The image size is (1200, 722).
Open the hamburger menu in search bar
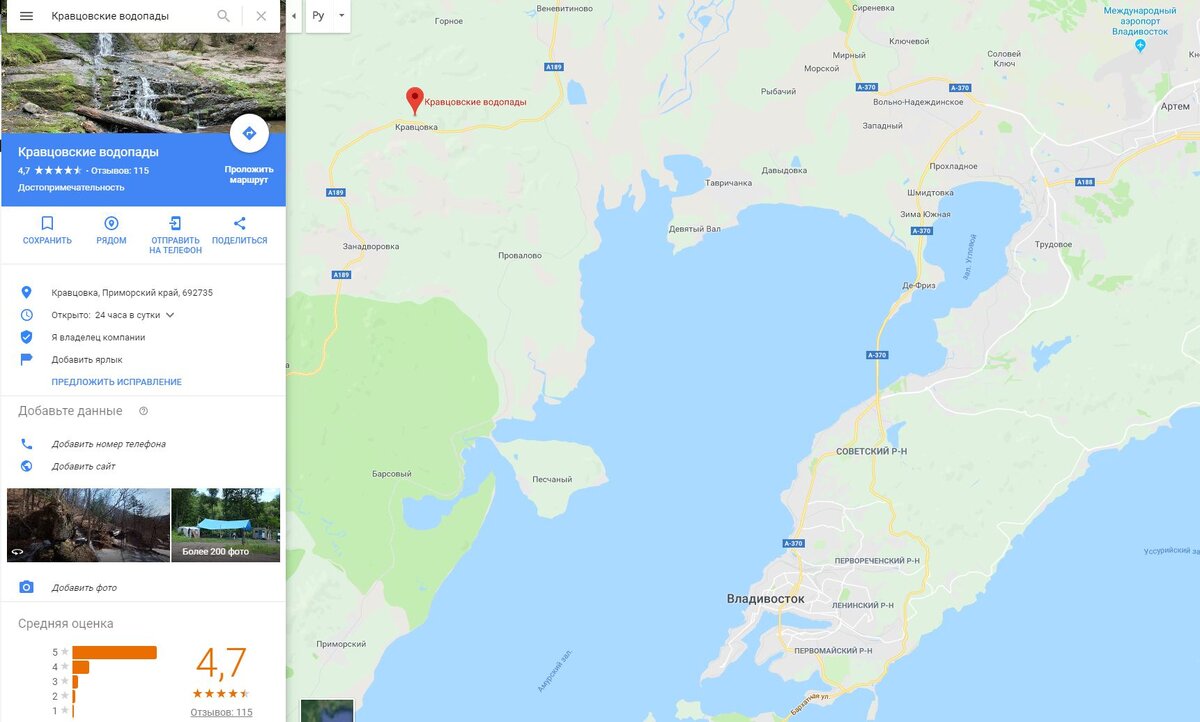coord(26,16)
